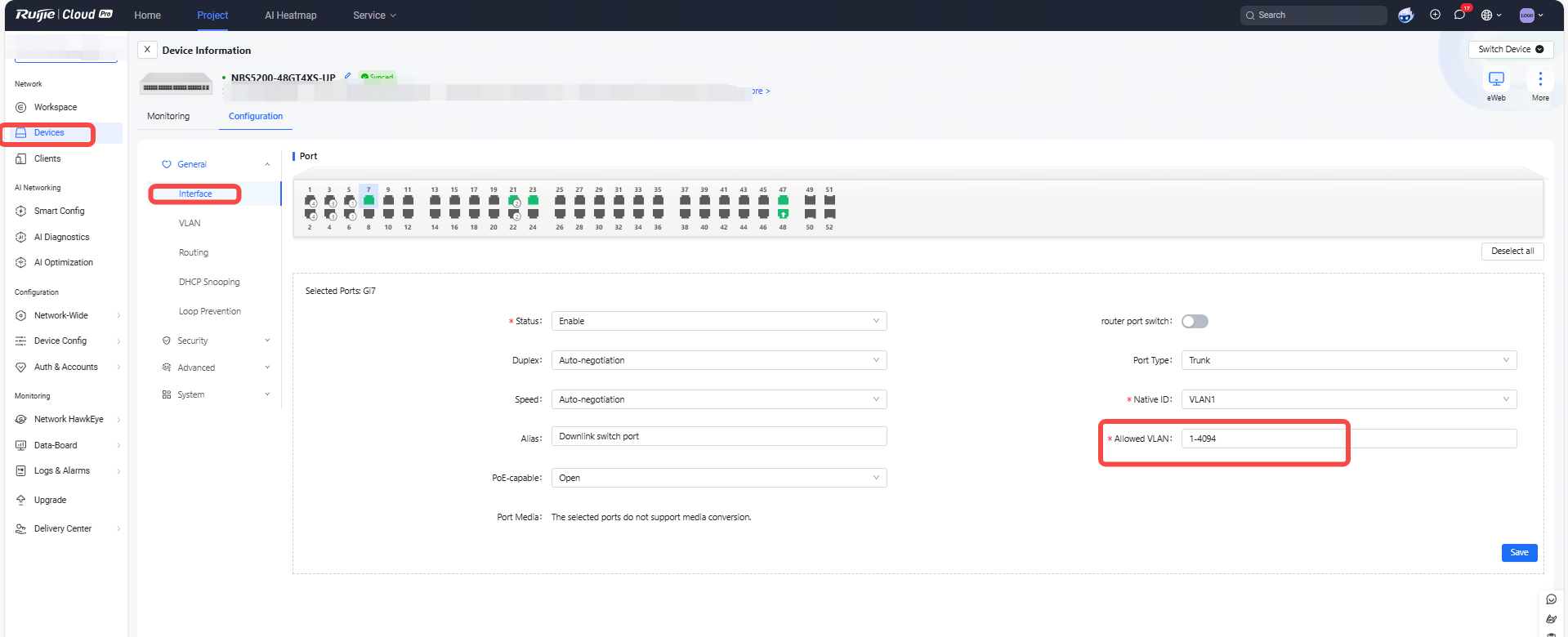Switch to the Configuration tab

[x=256, y=116]
